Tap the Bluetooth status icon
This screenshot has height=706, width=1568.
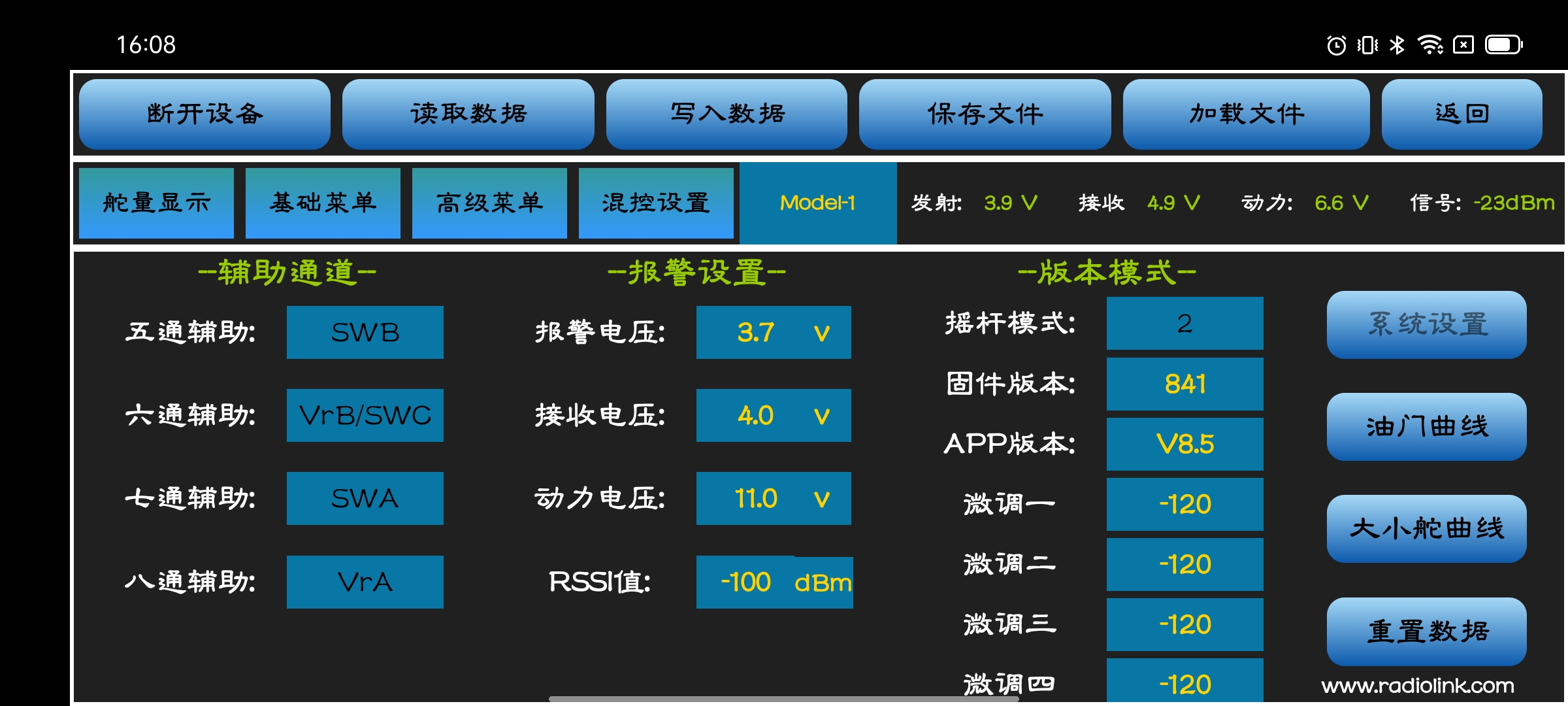pyautogui.click(x=1397, y=45)
